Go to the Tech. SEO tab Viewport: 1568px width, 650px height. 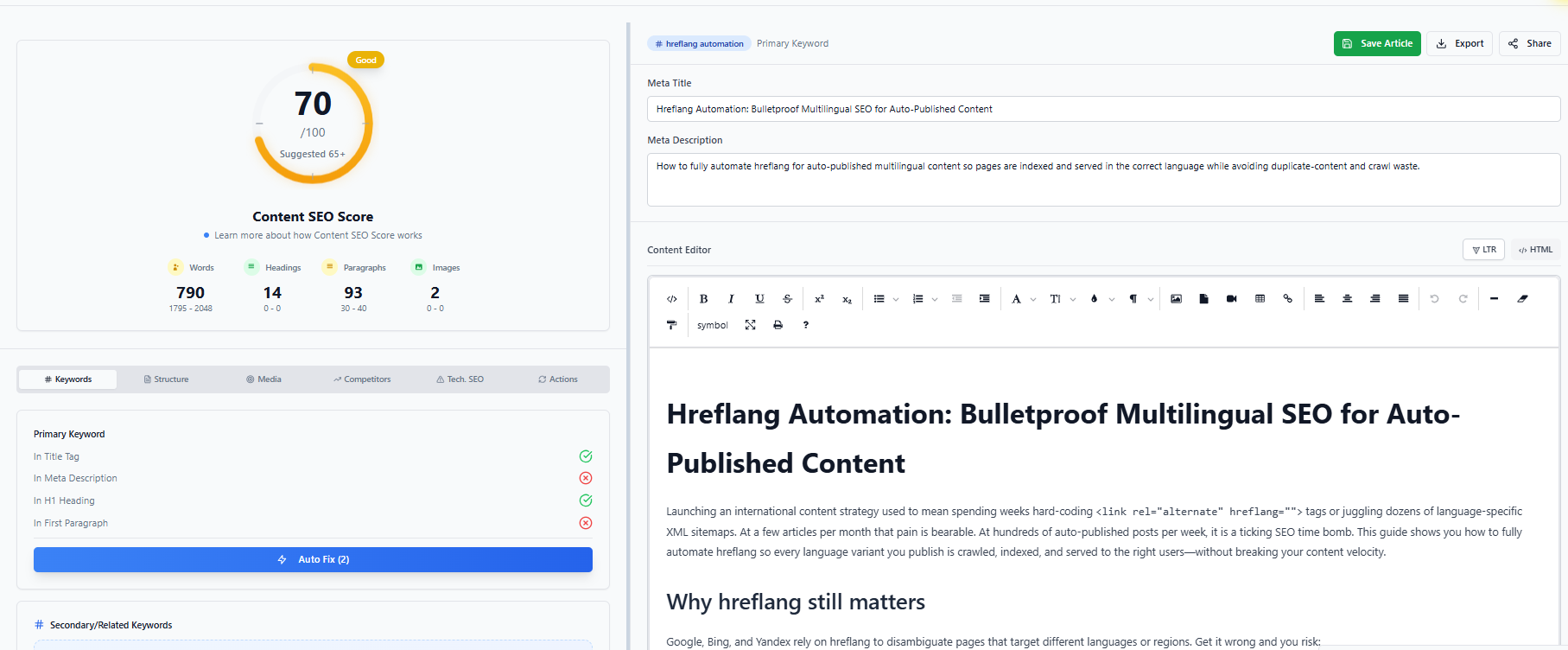click(x=460, y=379)
